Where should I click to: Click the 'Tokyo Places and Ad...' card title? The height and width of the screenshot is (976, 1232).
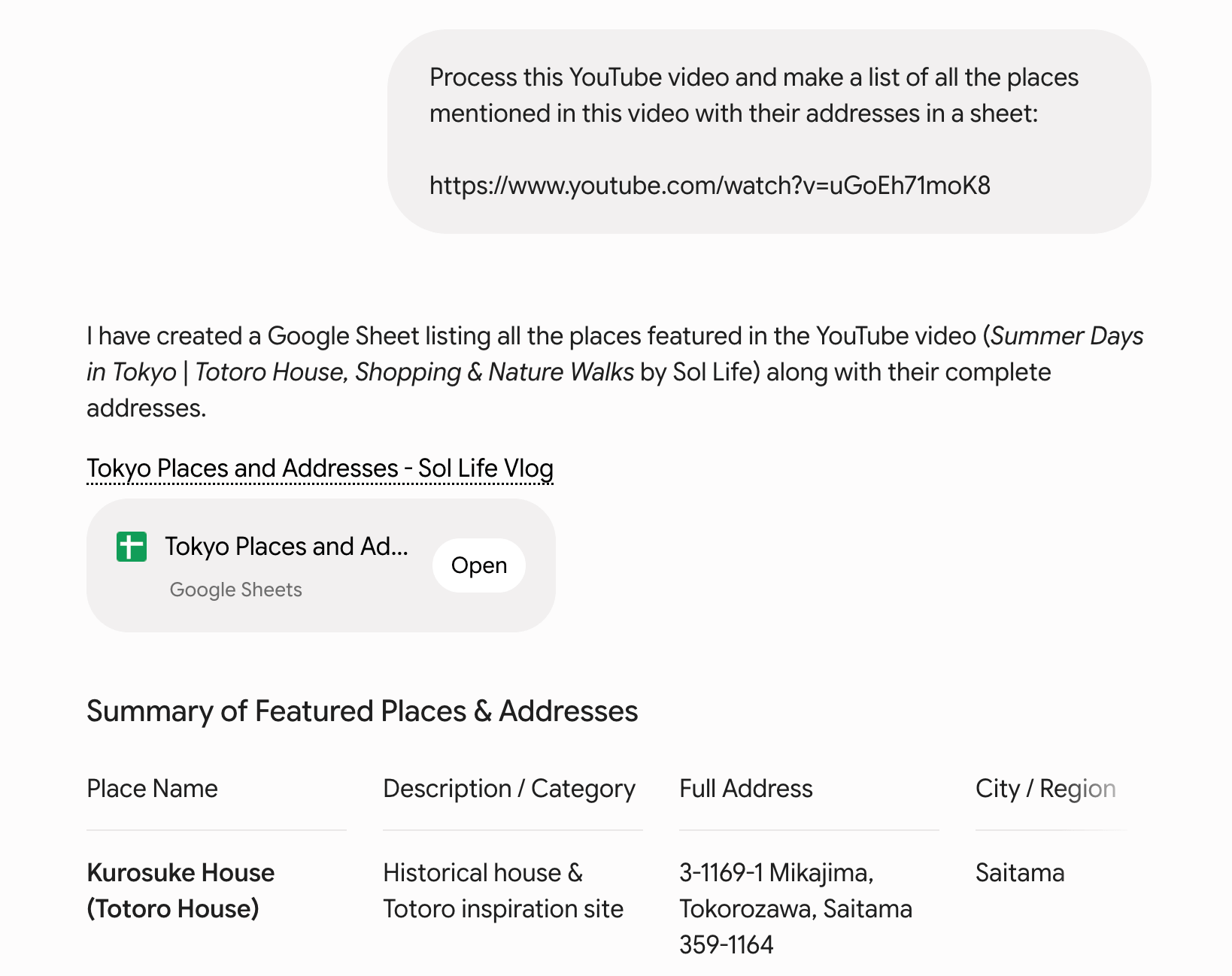[287, 547]
